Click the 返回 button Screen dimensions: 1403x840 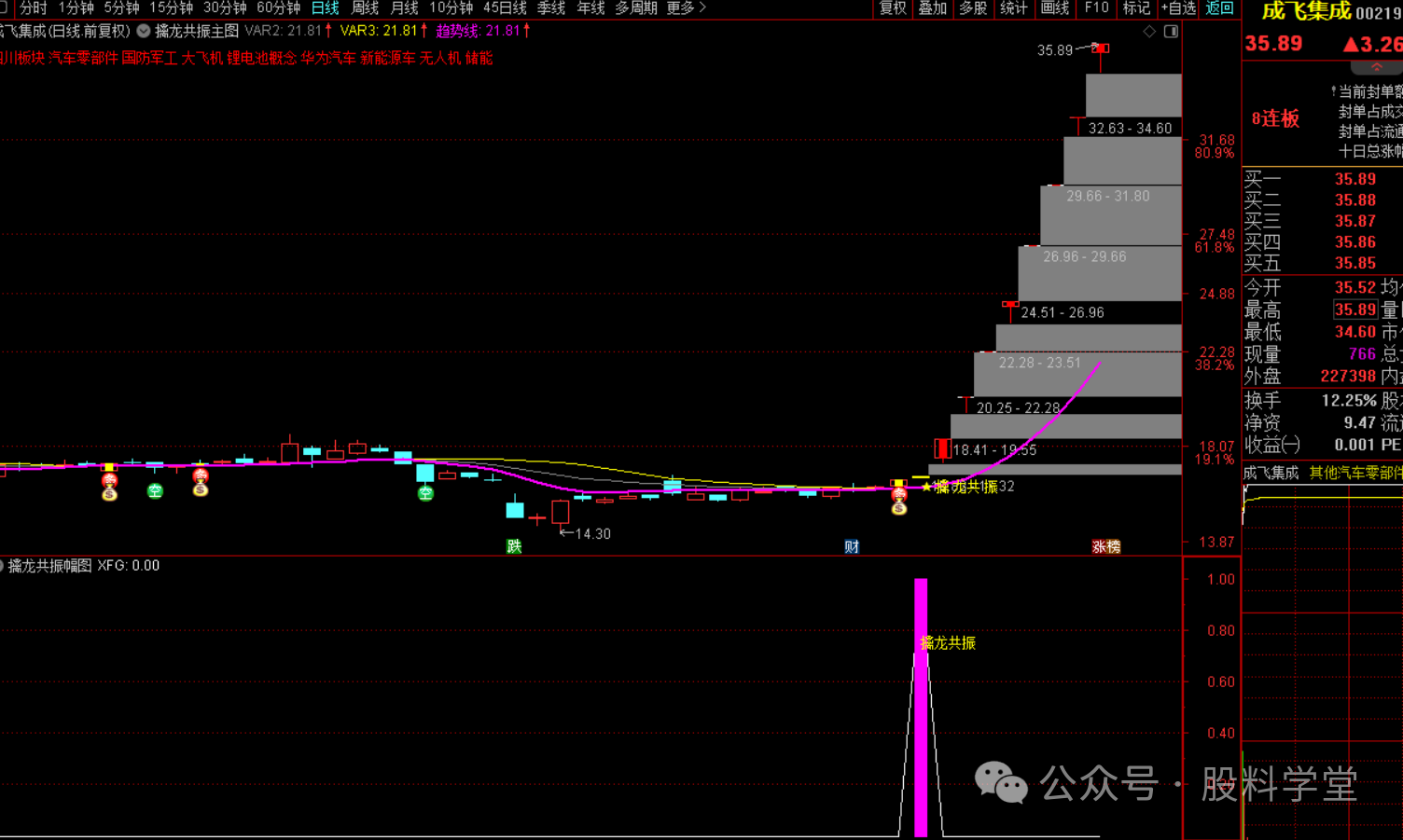point(1219,8)
